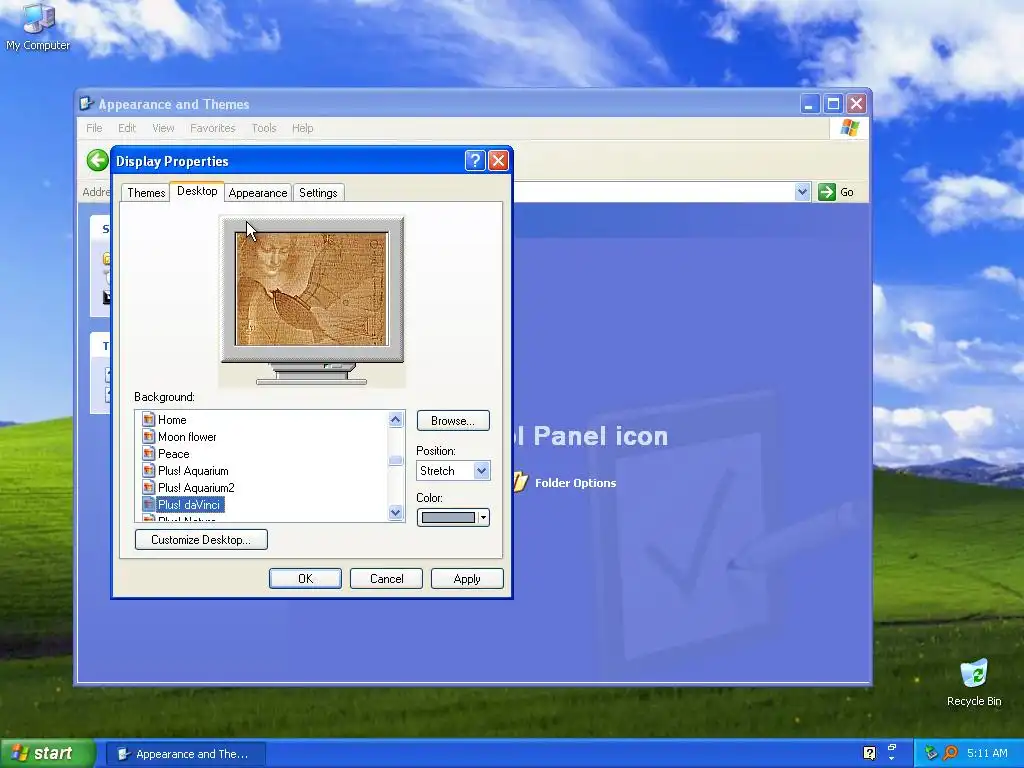Select Home in background list
This screenshot has width=1024, height=768.
tap(172, 420)
